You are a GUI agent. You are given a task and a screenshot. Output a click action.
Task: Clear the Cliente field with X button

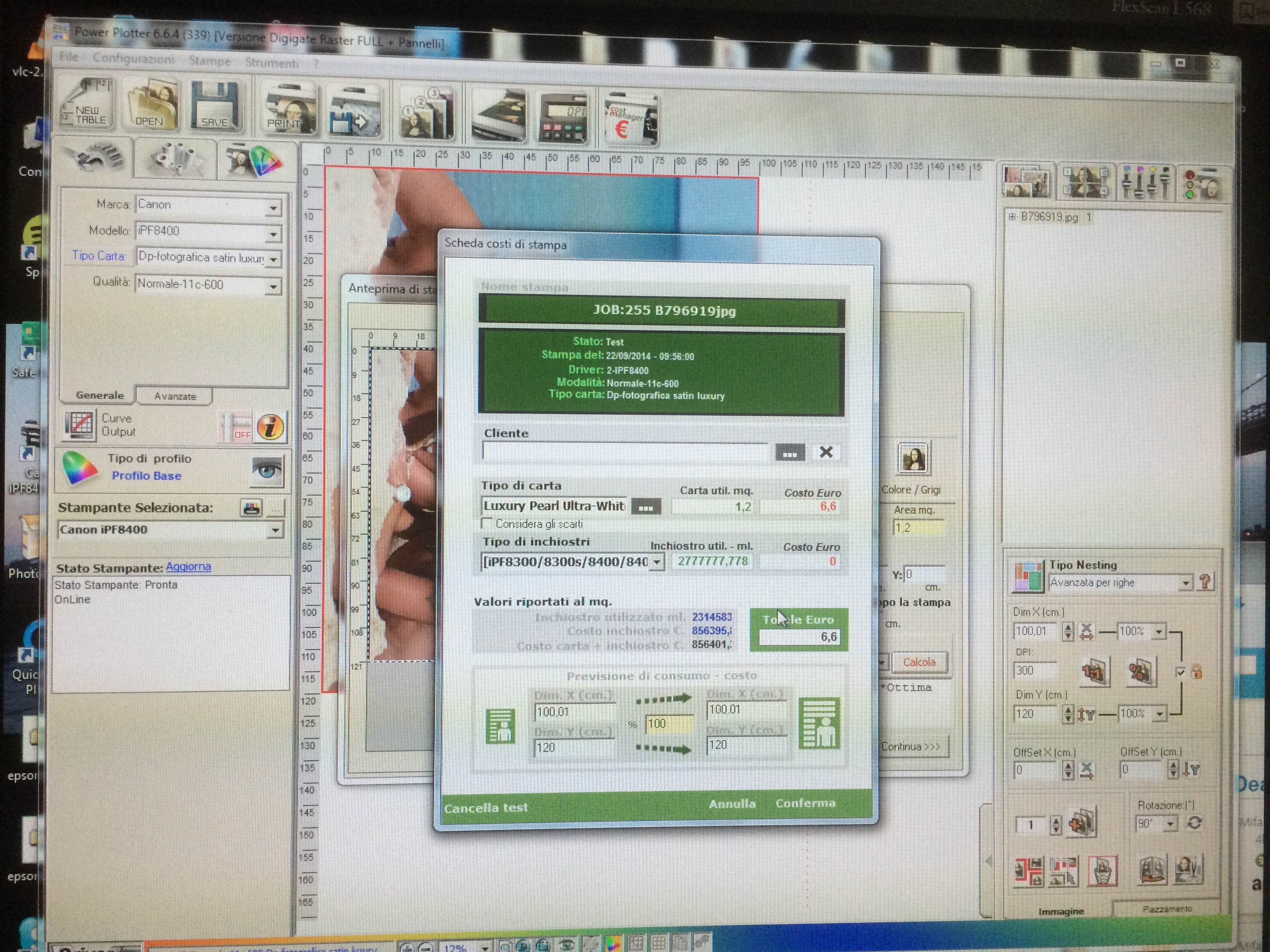point(826,452)
